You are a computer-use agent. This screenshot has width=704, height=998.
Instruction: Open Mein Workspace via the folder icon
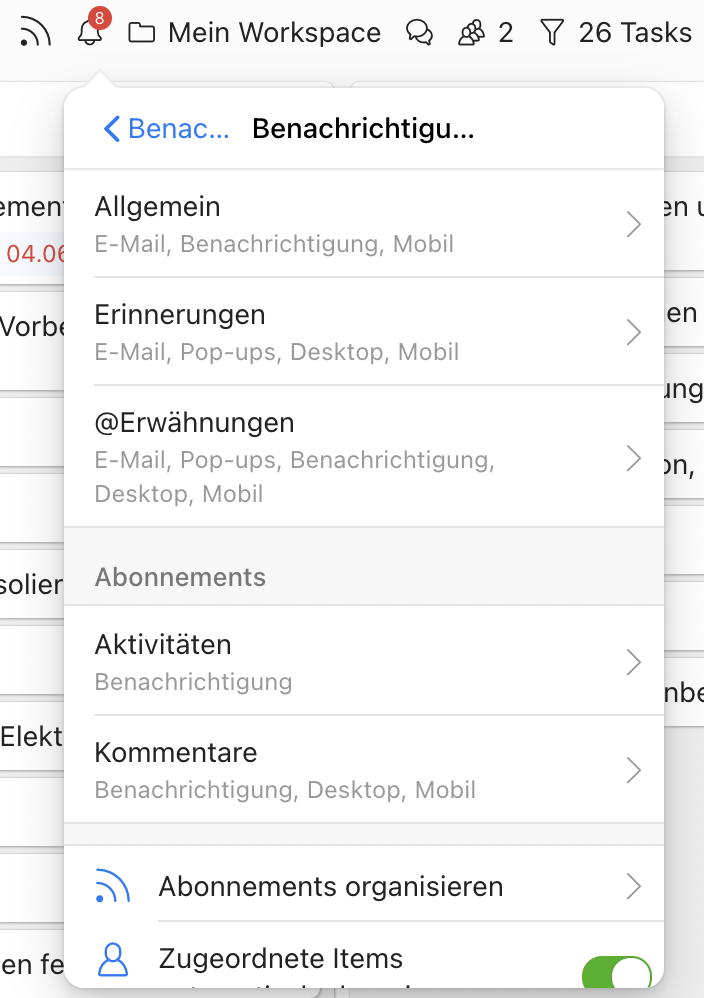click(x=141, y=32)
